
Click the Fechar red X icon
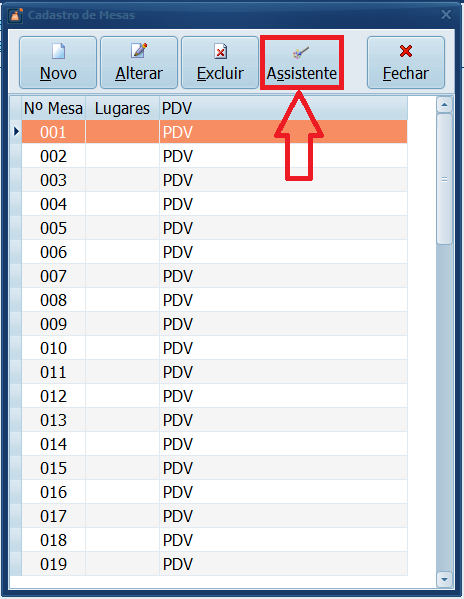click(406, 51)
